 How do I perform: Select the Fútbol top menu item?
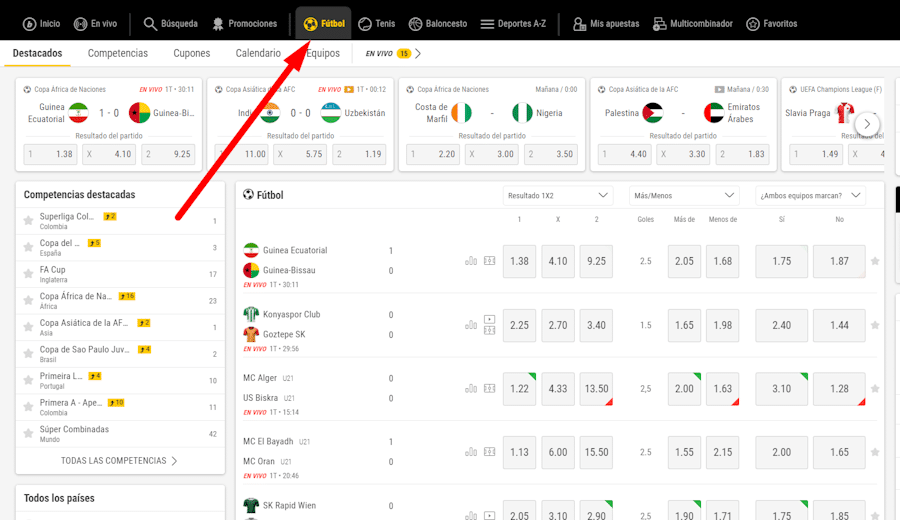324,24
